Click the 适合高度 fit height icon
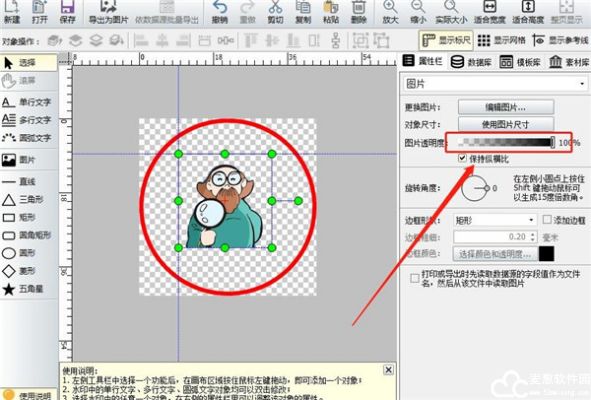The width and height of the screenshot is (591, 400). coord(528,12)
